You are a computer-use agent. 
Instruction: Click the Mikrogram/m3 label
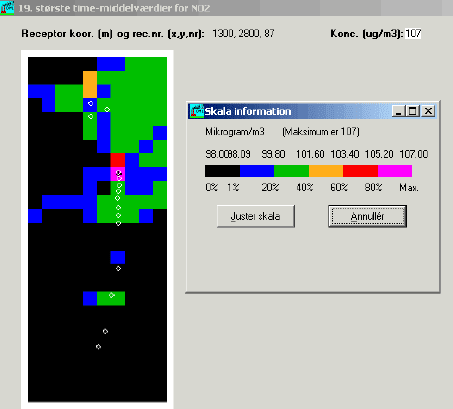click(235, 132)
